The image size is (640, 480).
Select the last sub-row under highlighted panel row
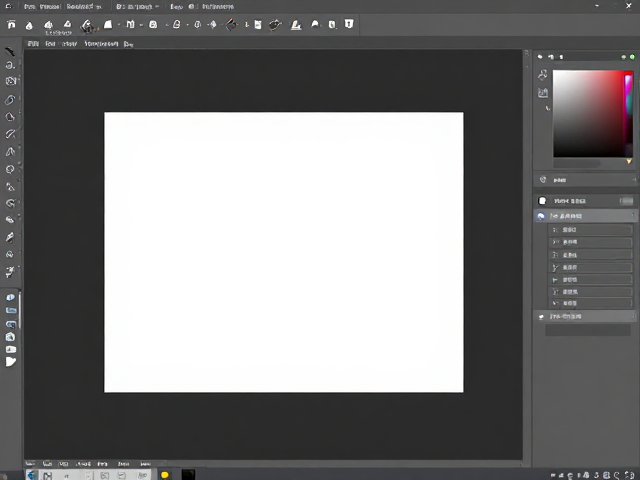pyautogui.click(x=591, y=303)
